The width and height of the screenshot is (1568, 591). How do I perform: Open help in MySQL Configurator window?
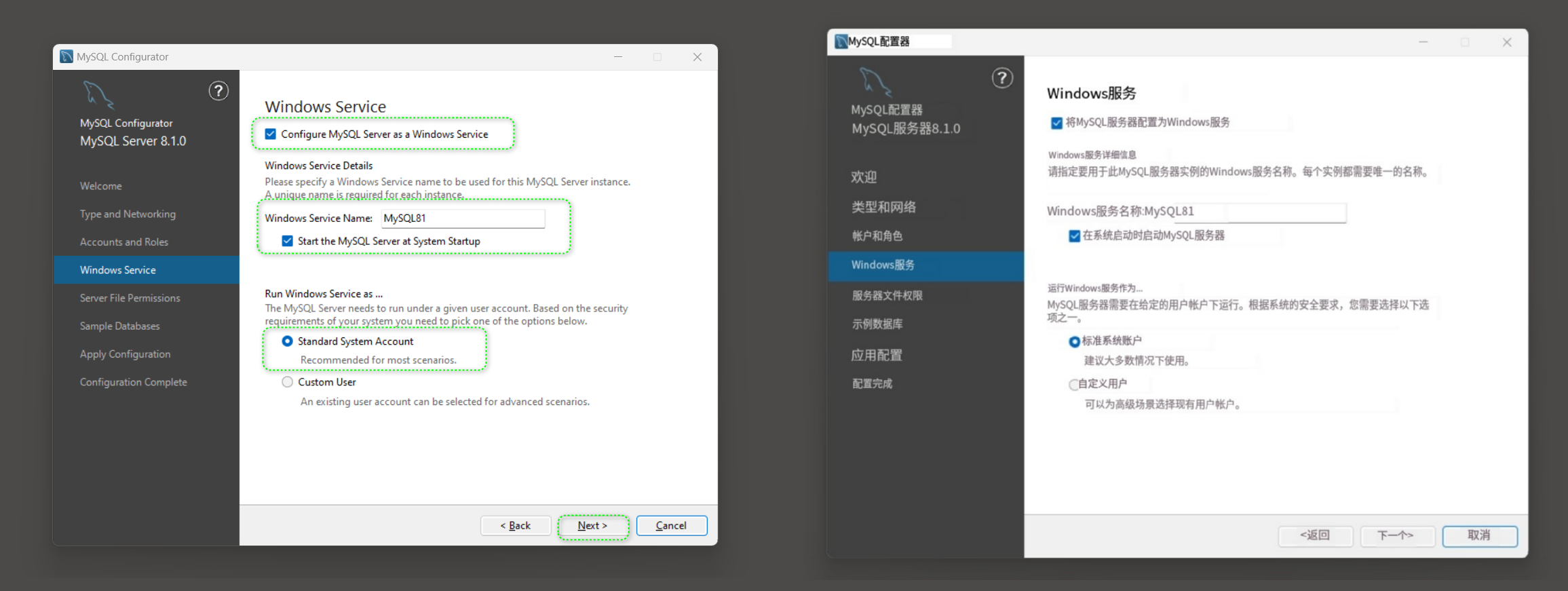218,91
